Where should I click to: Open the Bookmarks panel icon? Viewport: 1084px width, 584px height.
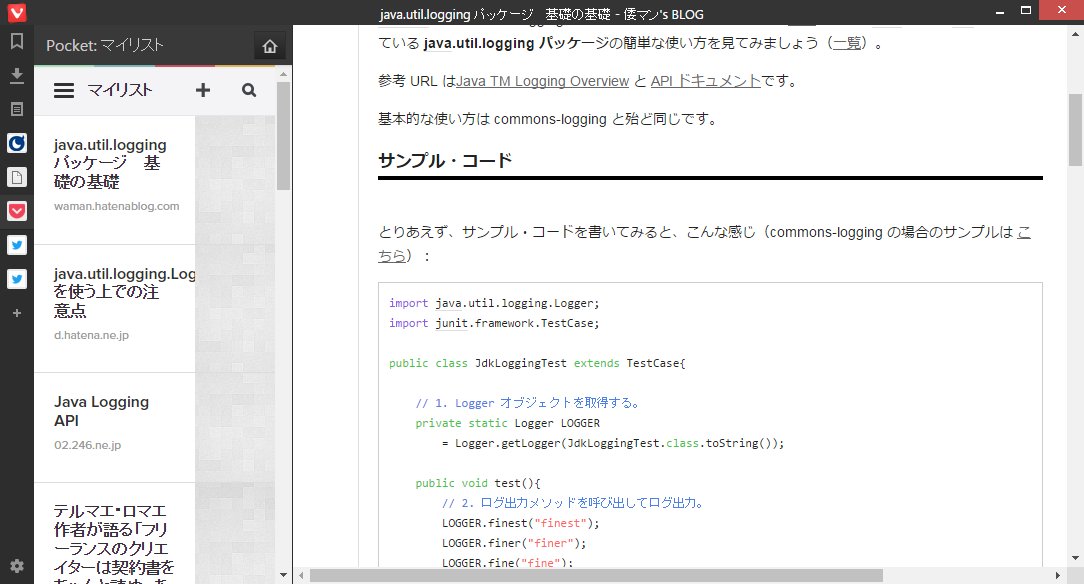(x=17, y=41)
